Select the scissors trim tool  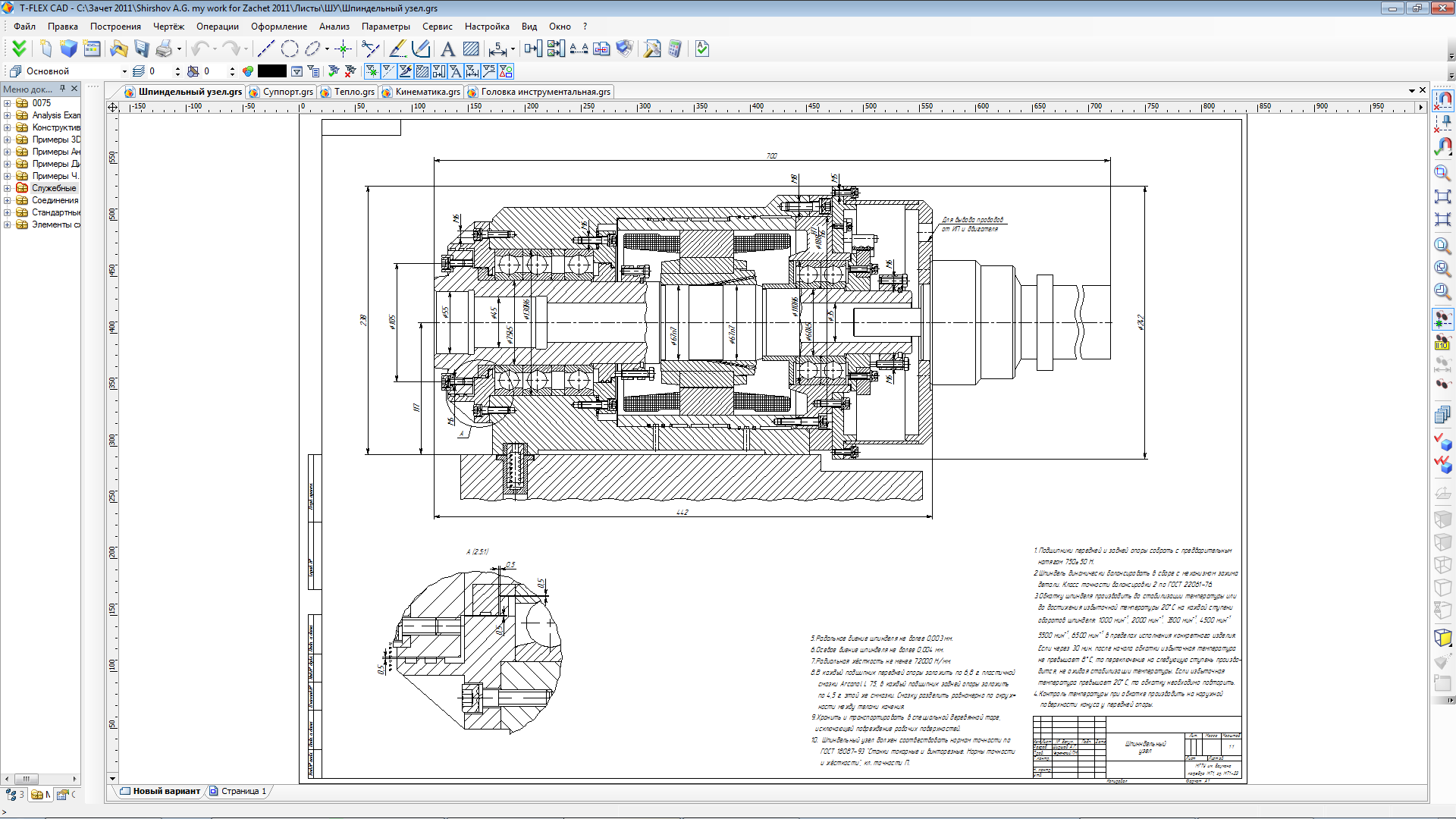(x=370, y=49)
